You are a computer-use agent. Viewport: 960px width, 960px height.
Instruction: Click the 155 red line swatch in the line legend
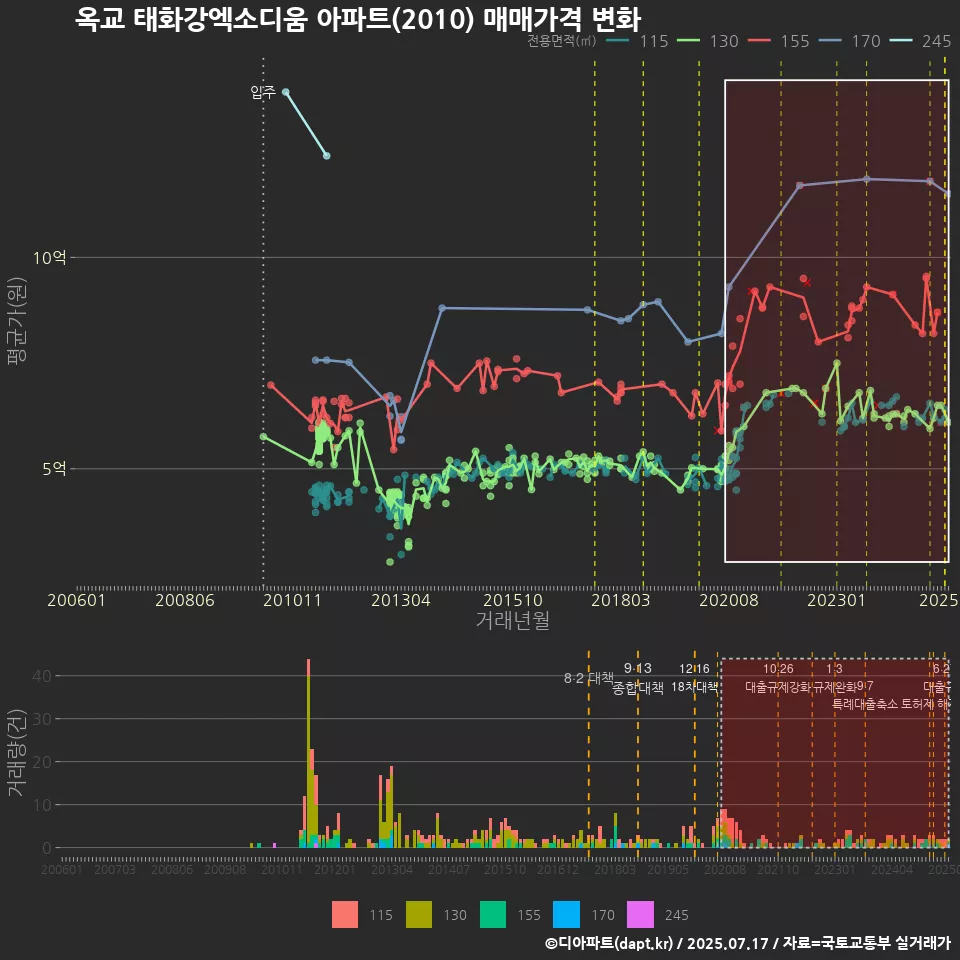tap(759, 41)
